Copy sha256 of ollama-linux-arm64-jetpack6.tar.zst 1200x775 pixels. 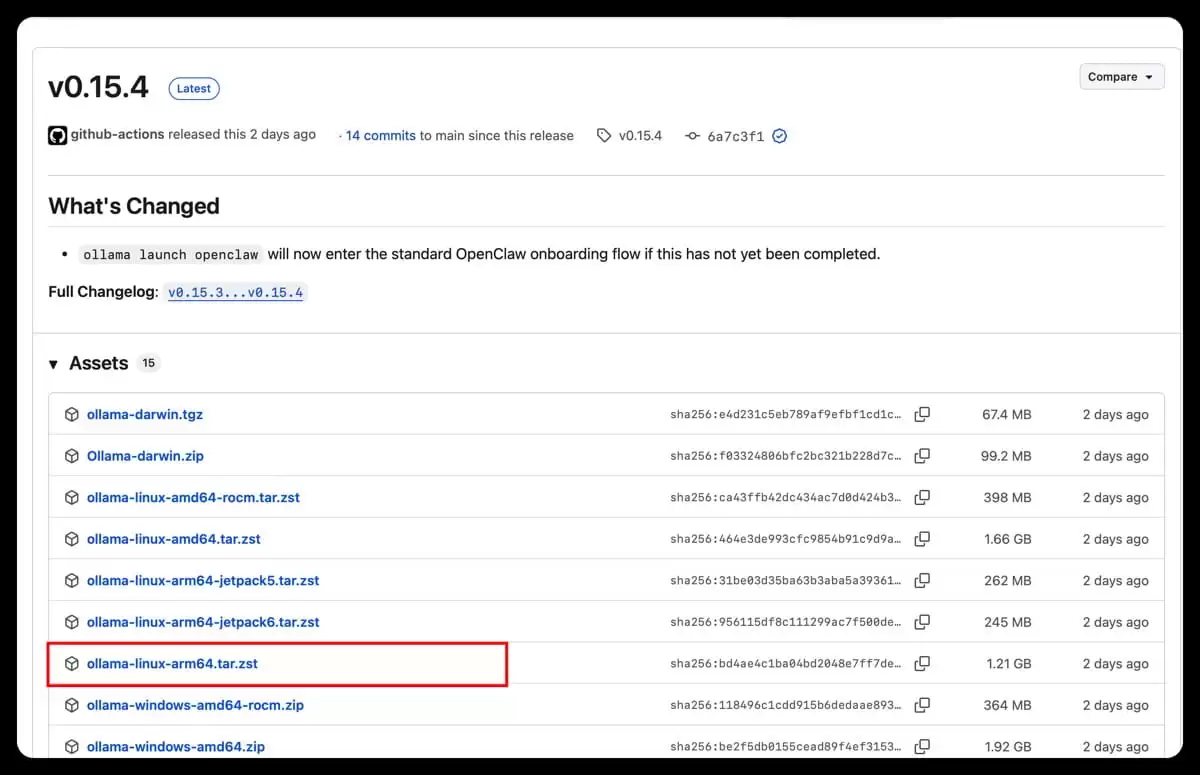tap(922, 622)
